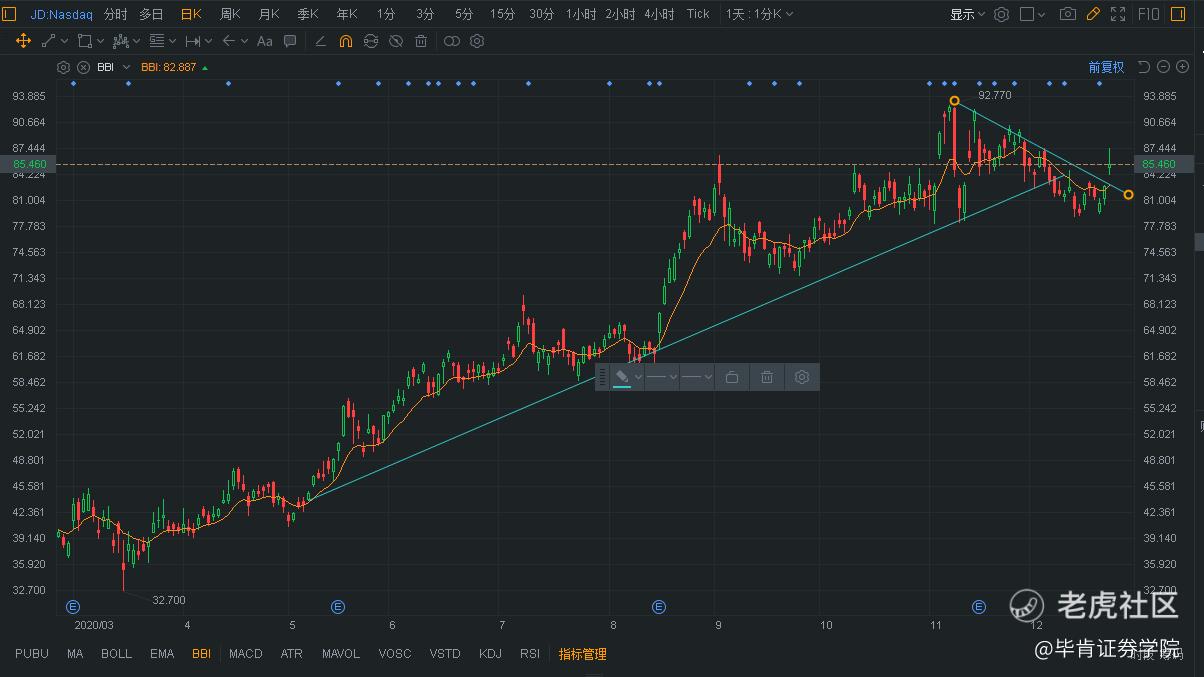1204x677 pixels.
Task: Lock the selected trendline
Action: (732, 377)
